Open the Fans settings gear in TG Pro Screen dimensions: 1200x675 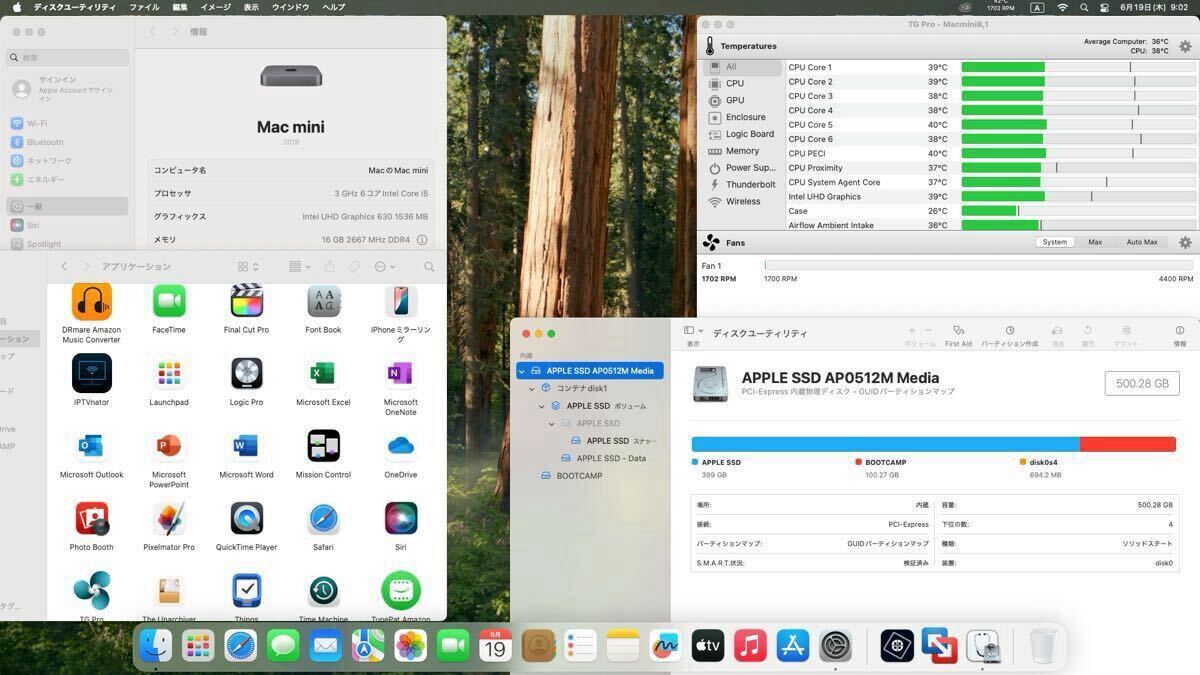pos(1185,242)
